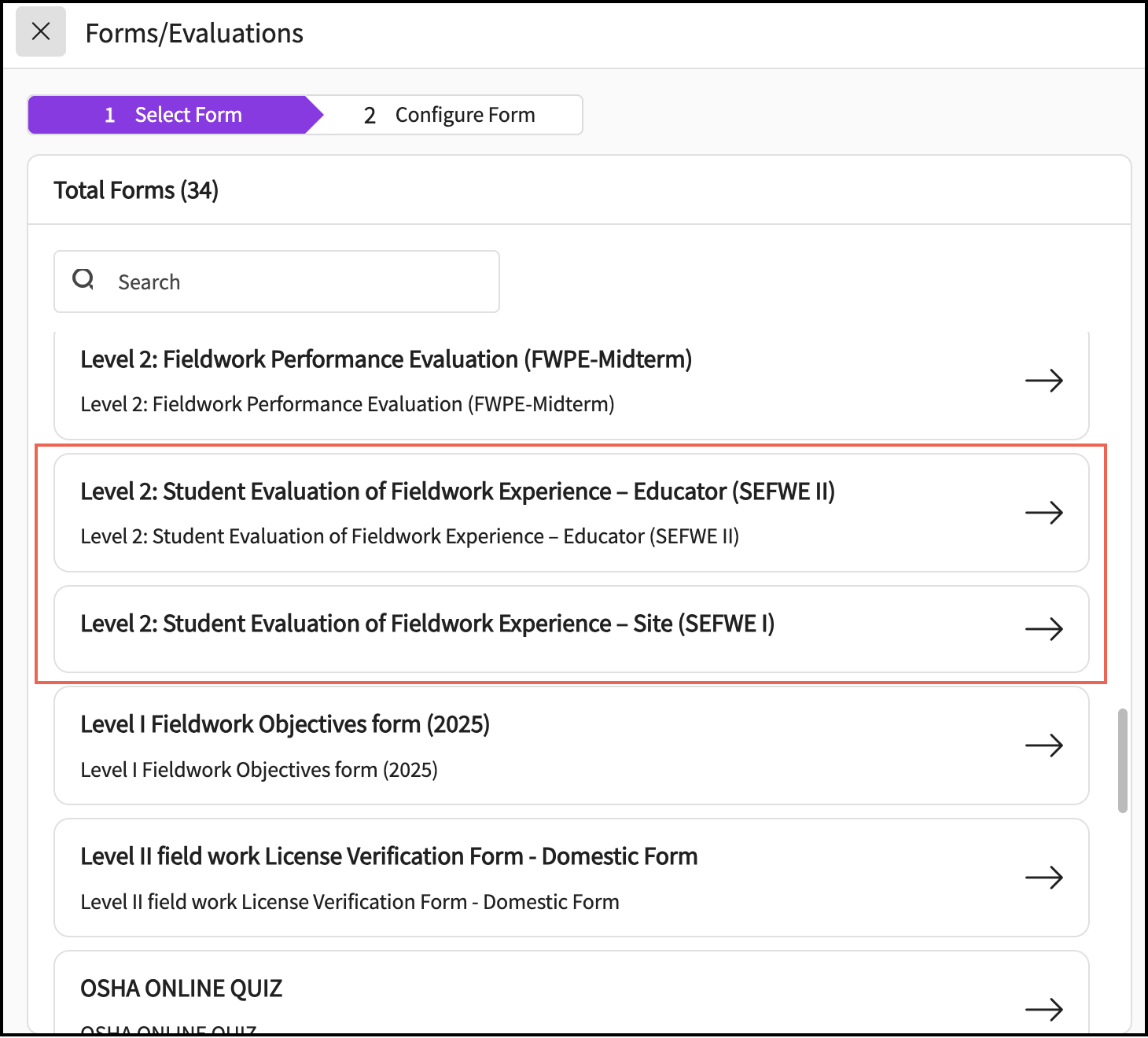
Task: Switch to the Select Form step
Action: coord(173,115)
